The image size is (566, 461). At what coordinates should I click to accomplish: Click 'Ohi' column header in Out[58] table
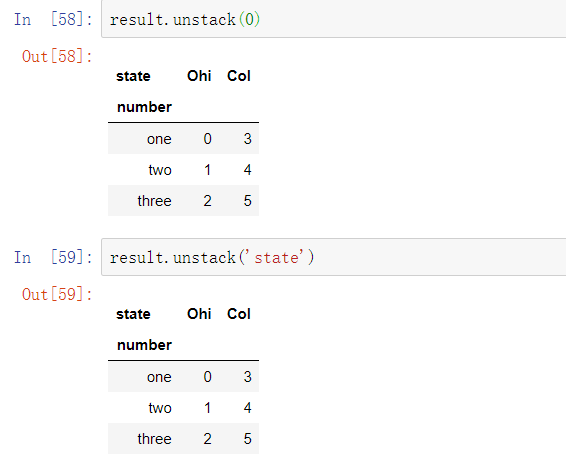[199, 76]
